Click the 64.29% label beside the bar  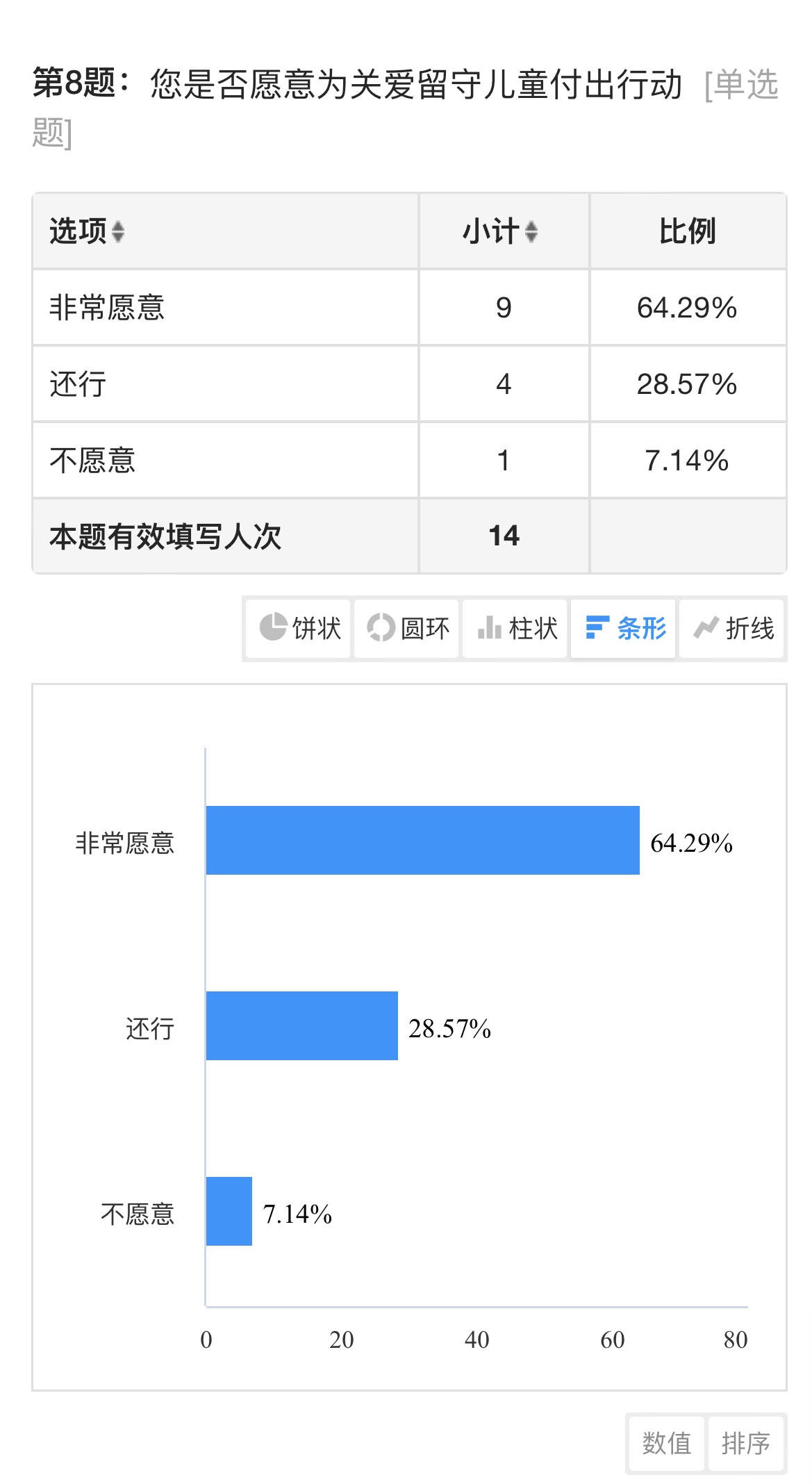691,843
